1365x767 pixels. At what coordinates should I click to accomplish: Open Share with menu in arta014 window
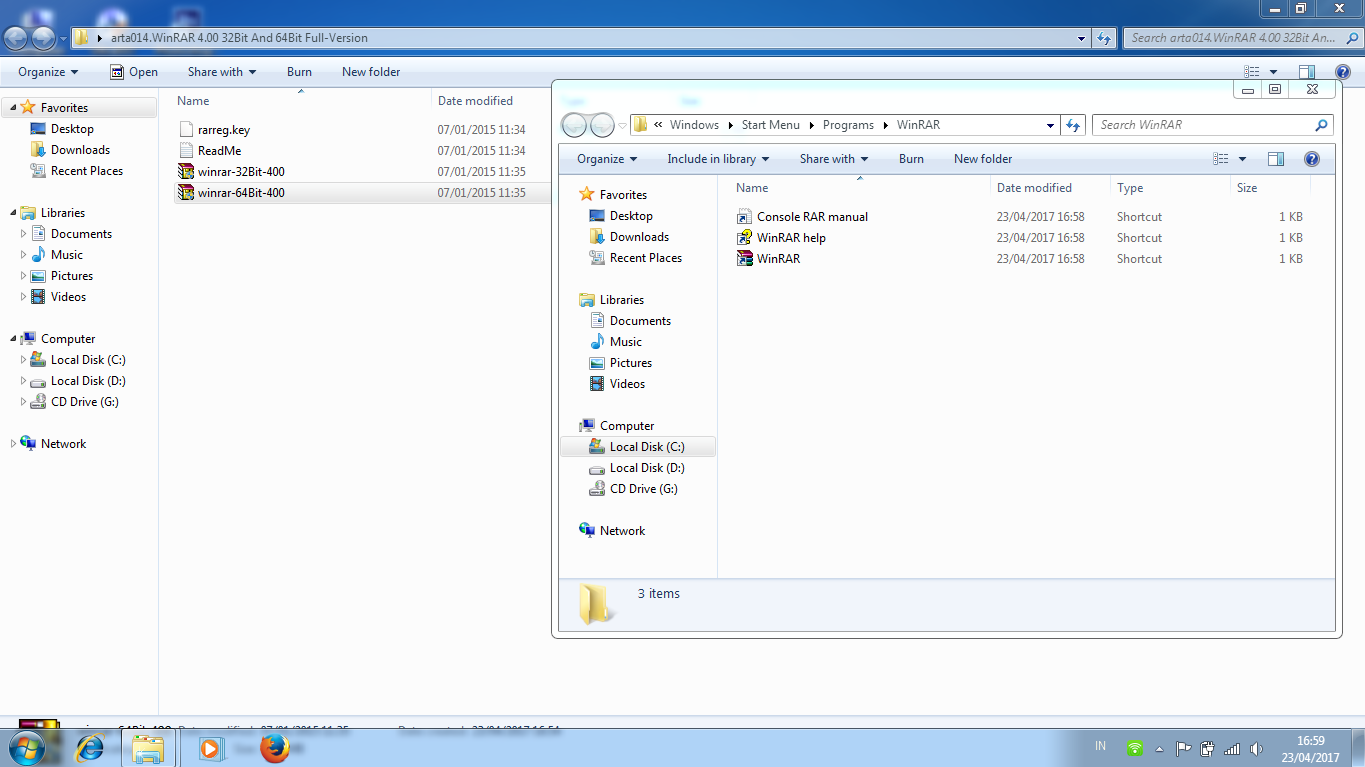tap(222, 72)
